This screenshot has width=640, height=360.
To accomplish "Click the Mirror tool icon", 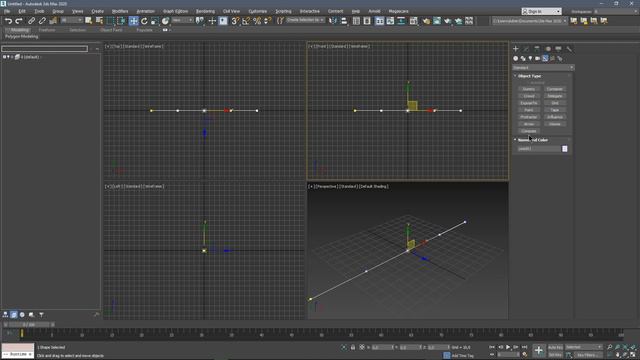I will [333, 20].
